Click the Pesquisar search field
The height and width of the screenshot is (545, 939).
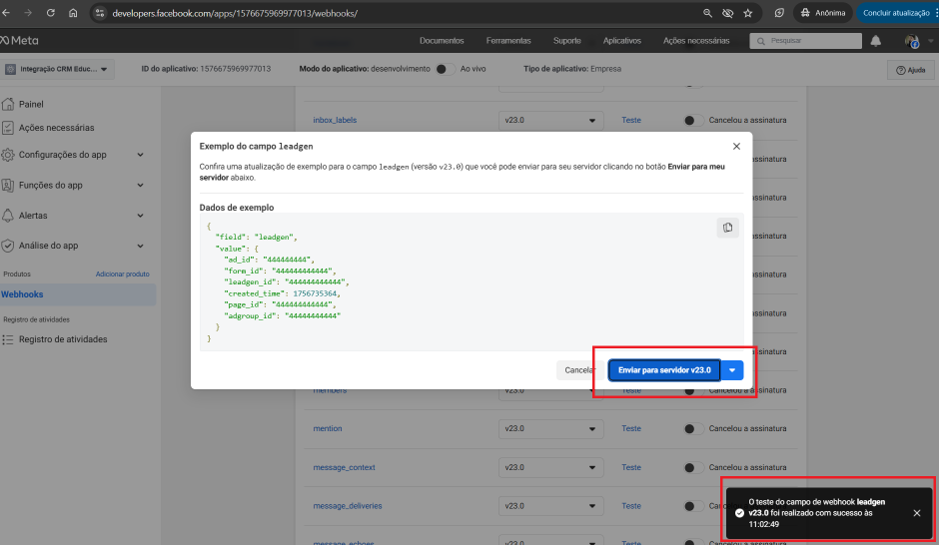click(x=805, y=41)
